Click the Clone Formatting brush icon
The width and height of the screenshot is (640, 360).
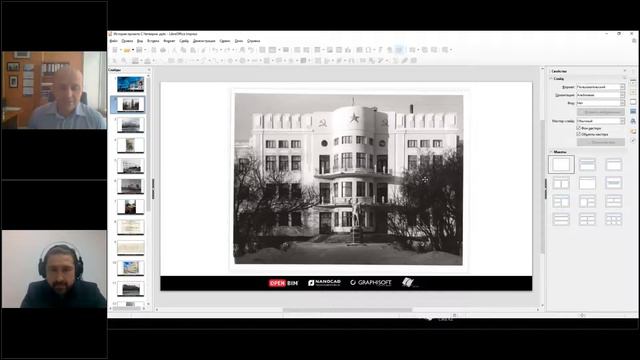[204, 50]
